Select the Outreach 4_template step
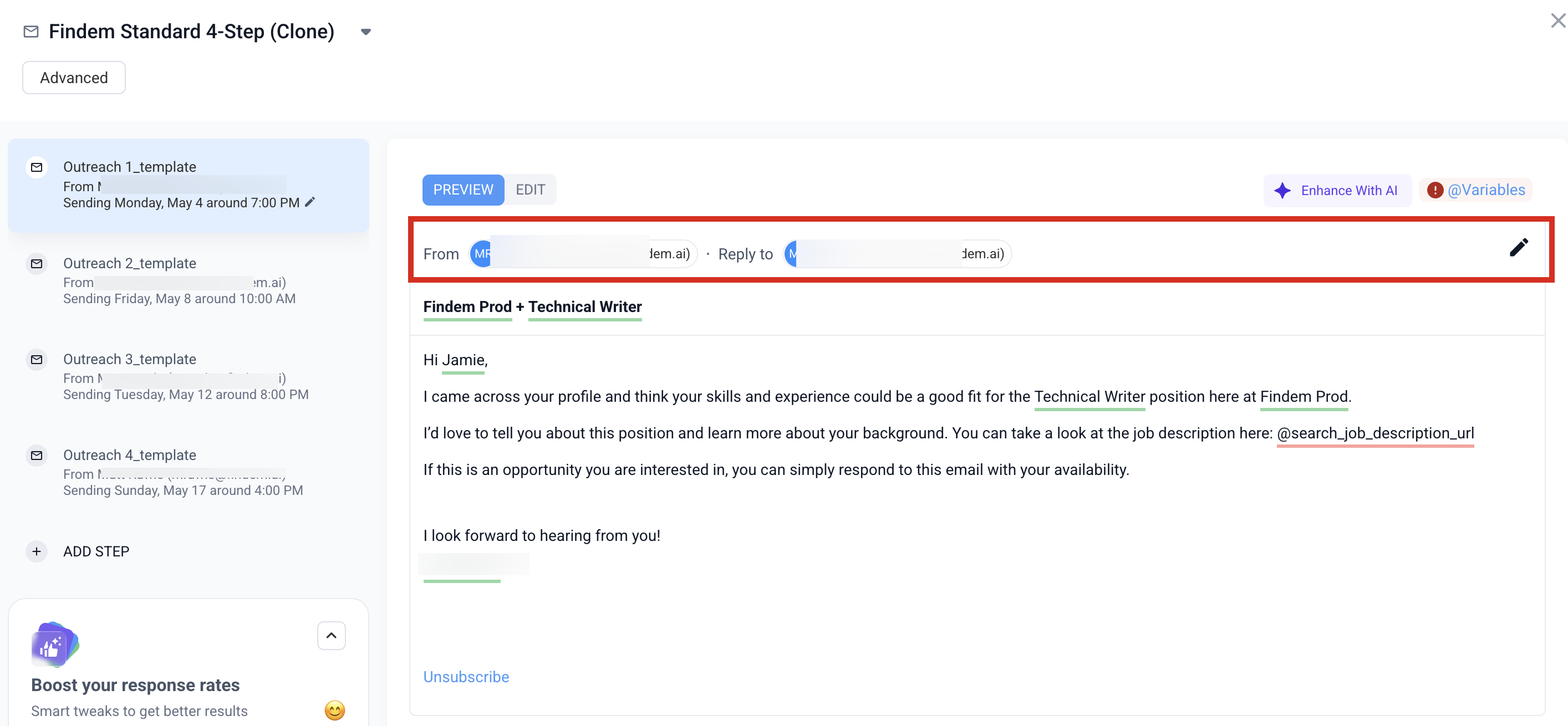This screenshot has height=726, width=1568. (x=189, y=472)
